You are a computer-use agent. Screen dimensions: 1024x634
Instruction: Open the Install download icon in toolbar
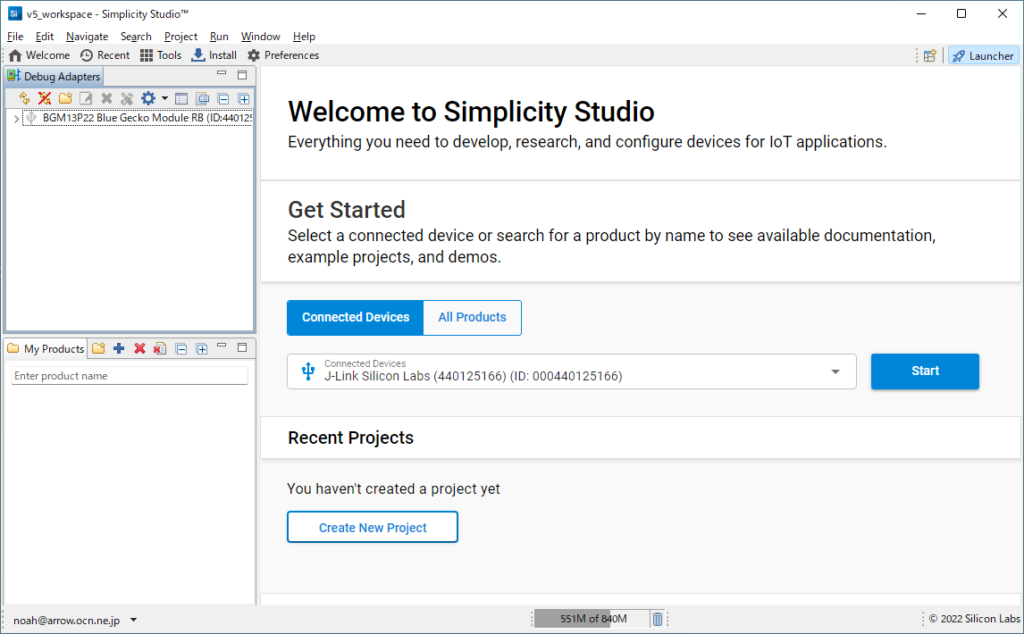(214, 55)
